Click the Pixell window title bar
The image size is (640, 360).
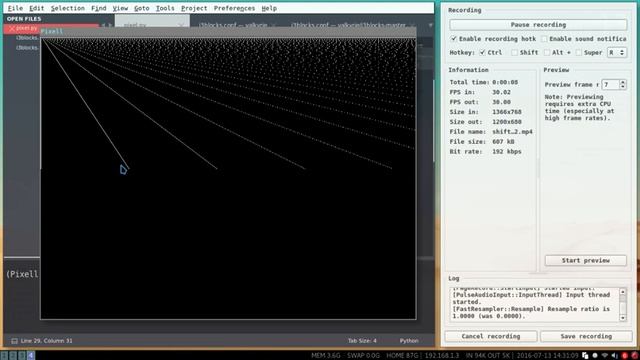(229, 31)
